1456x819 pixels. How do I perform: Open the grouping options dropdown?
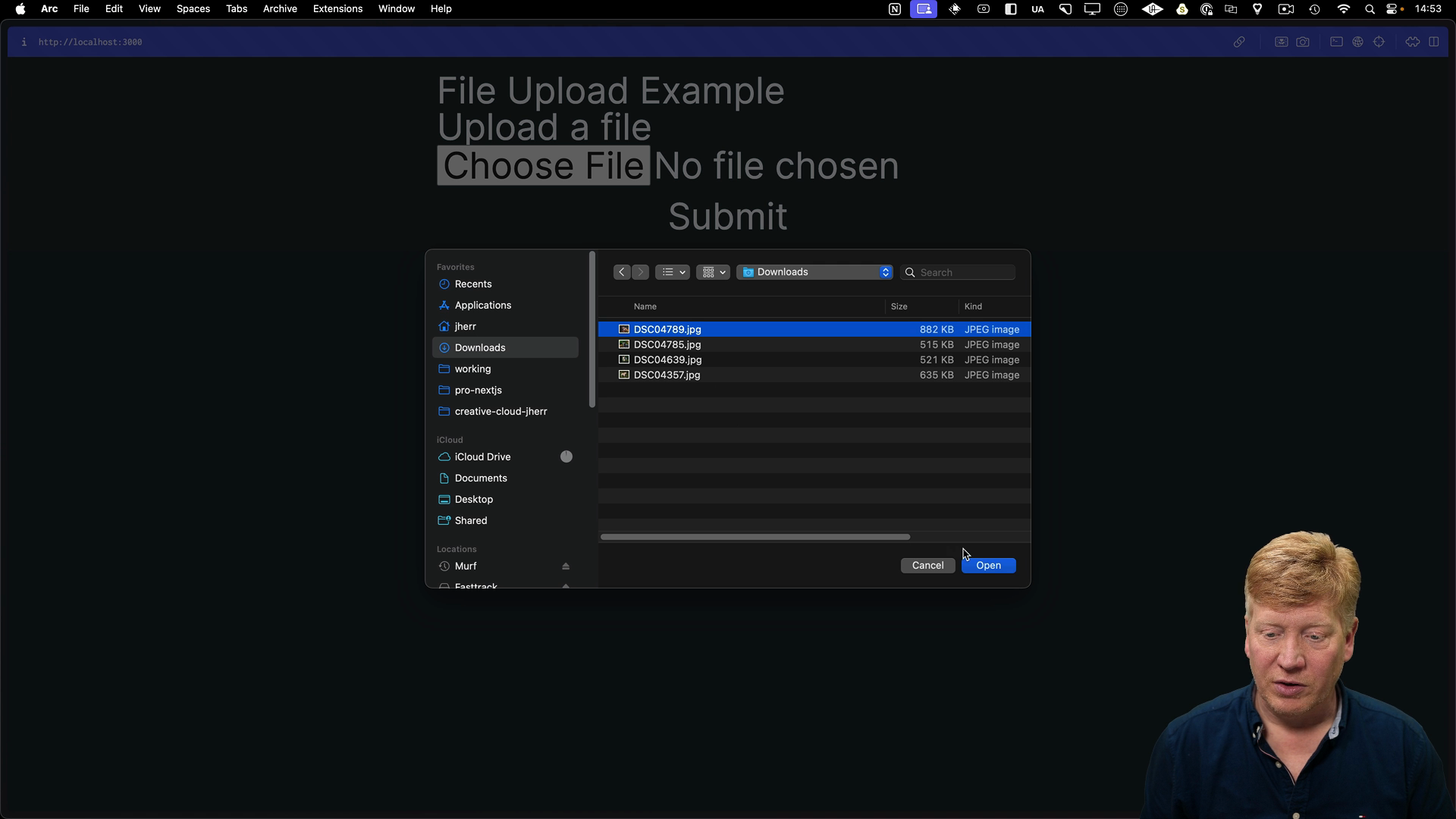tap(713, 272)
